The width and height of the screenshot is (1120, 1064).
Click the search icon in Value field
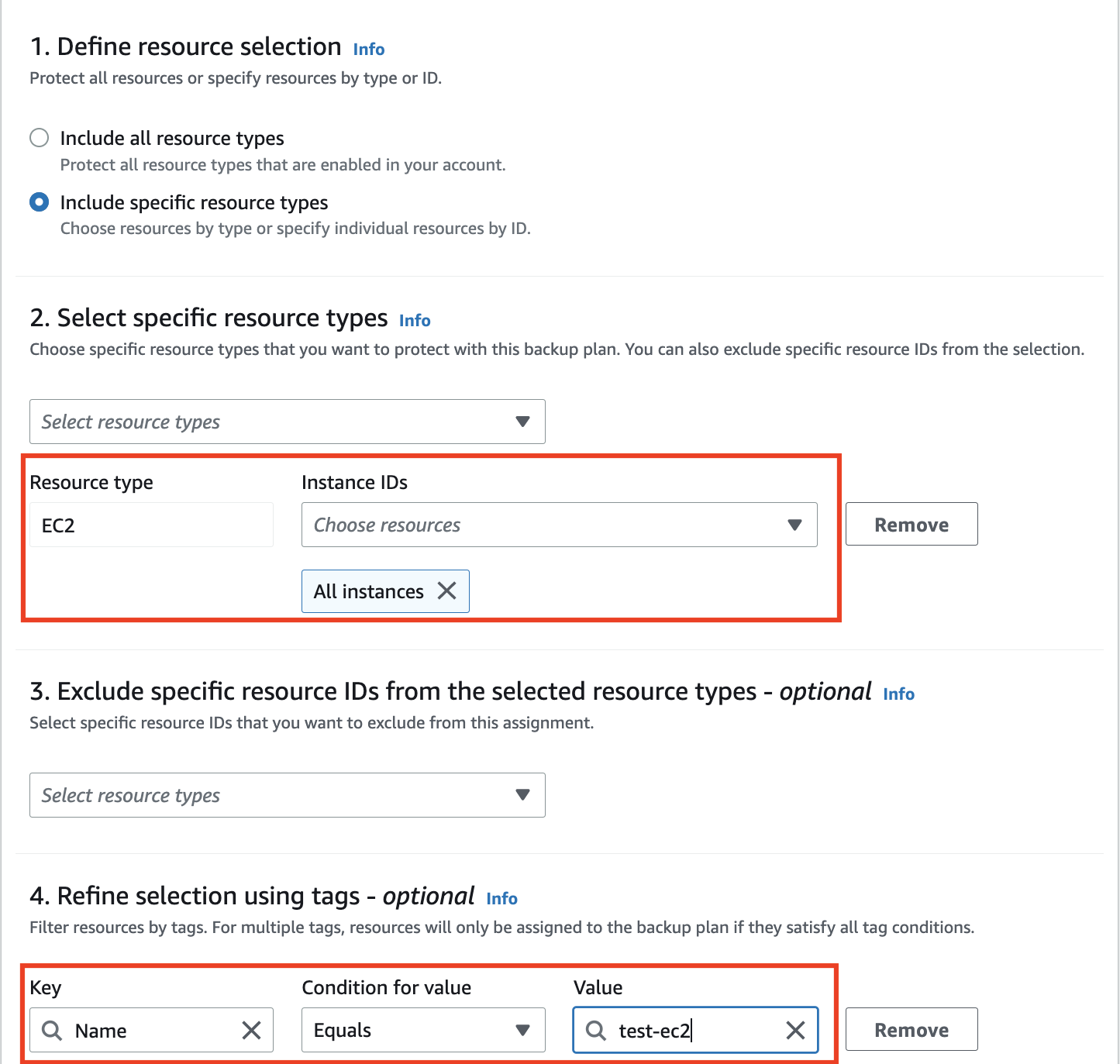pos(596,1030)
